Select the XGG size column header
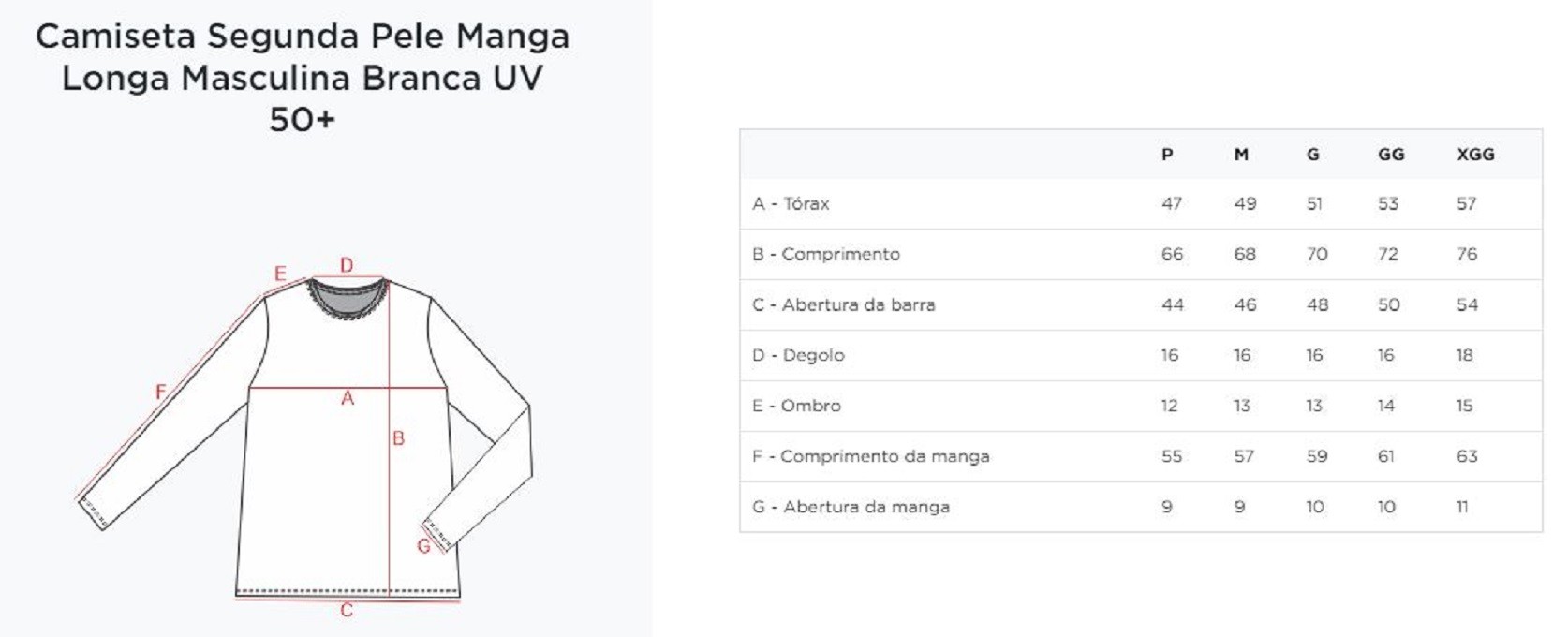This screenshot has width=1568, height=637. pyautogui.click(x=1475, y=155)
